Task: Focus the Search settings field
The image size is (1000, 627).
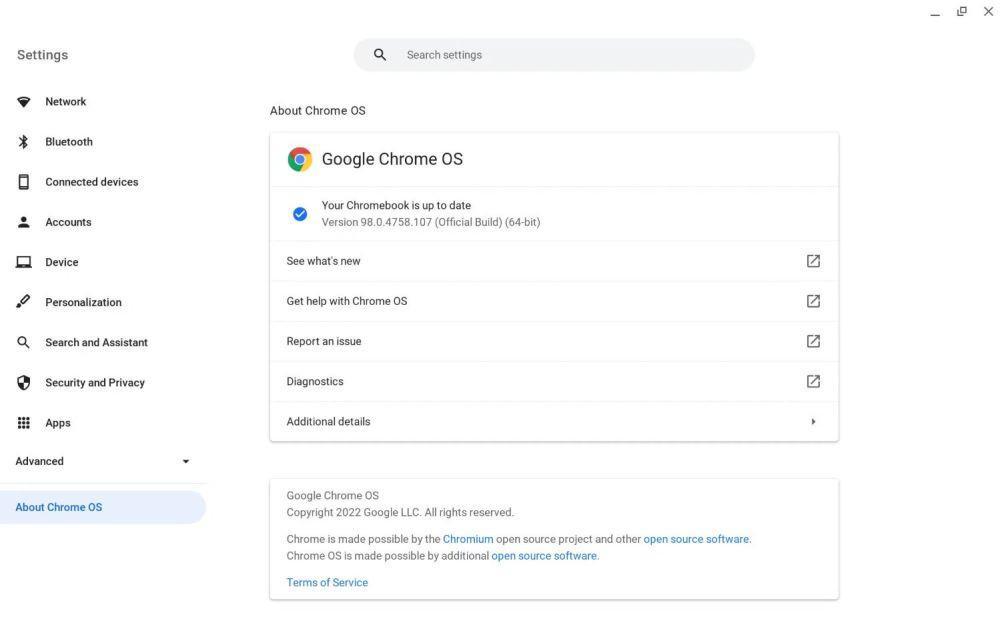Action: point(554,55)
